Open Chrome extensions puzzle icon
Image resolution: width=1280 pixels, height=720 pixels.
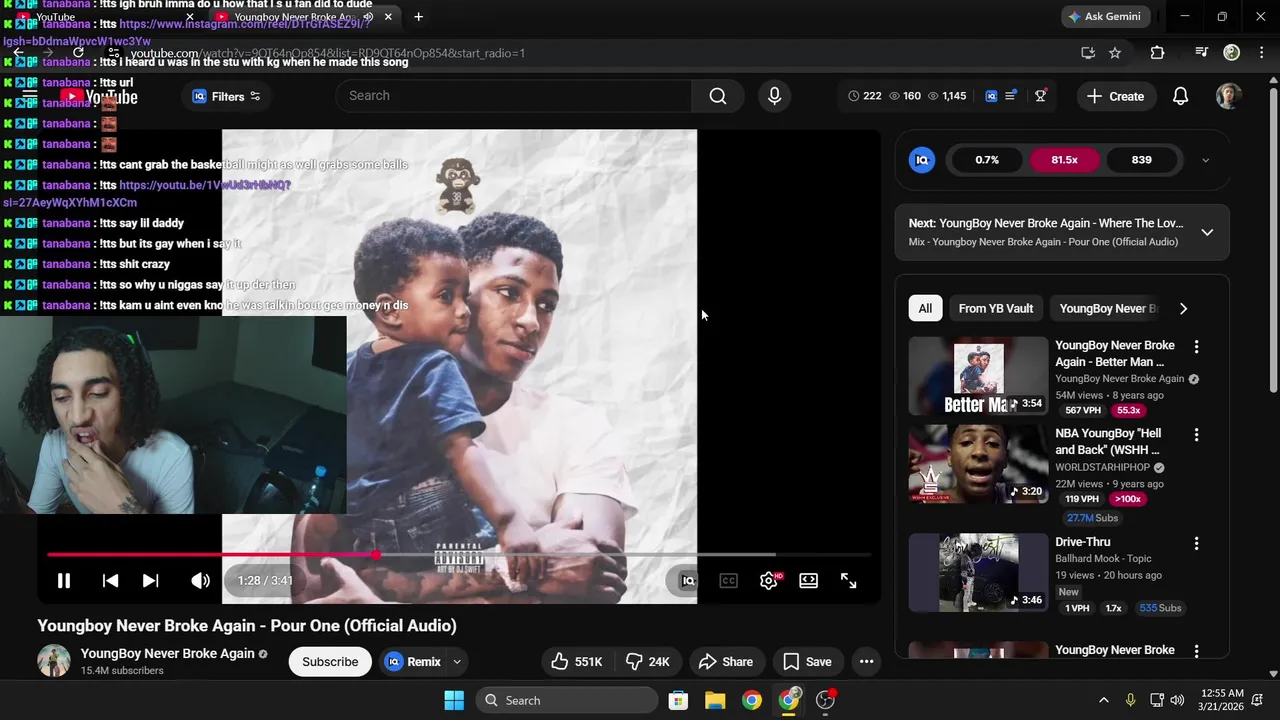1157,53
